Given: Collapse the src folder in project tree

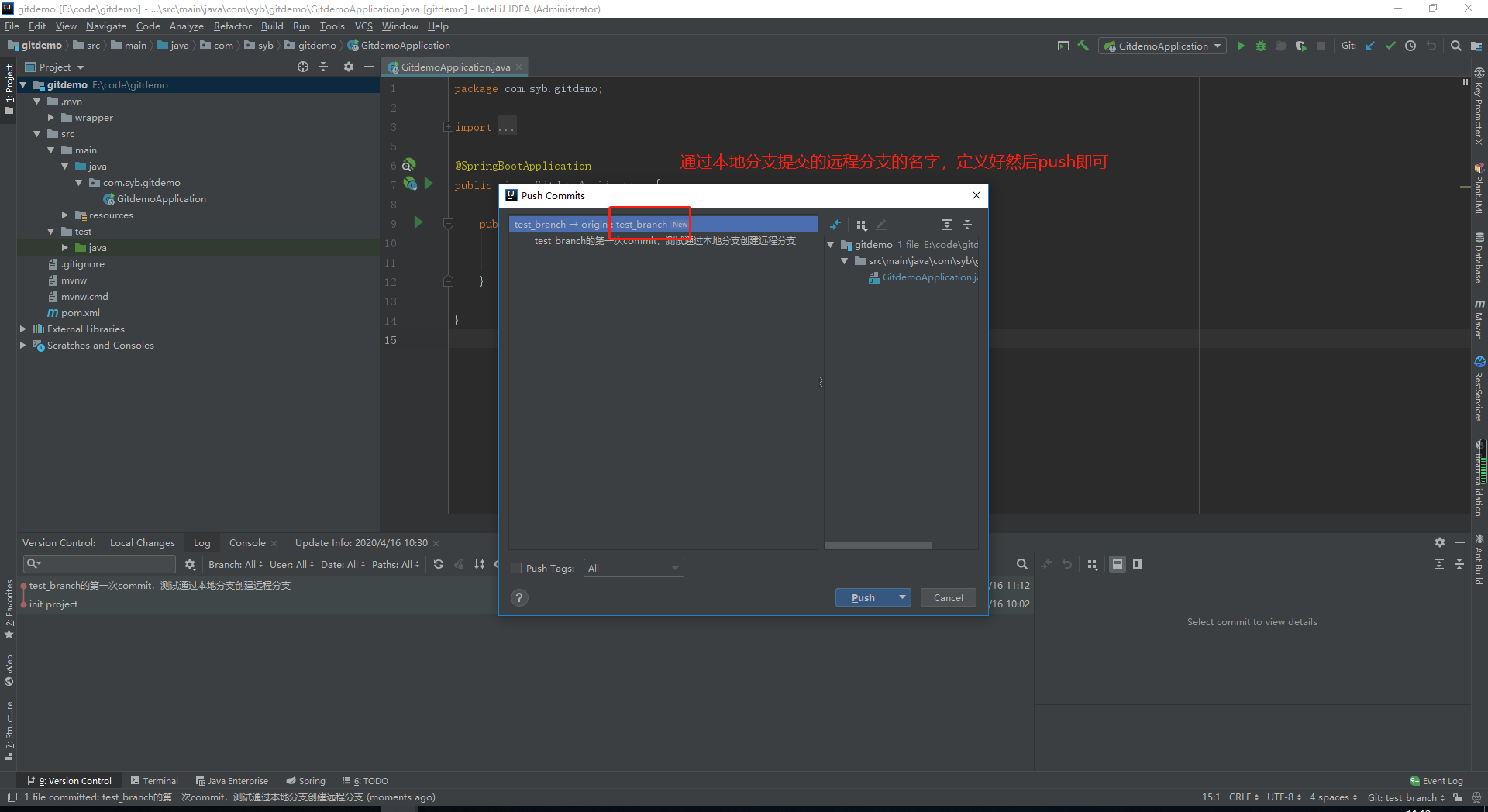Looking at the screenshot, I should [36, 134].
